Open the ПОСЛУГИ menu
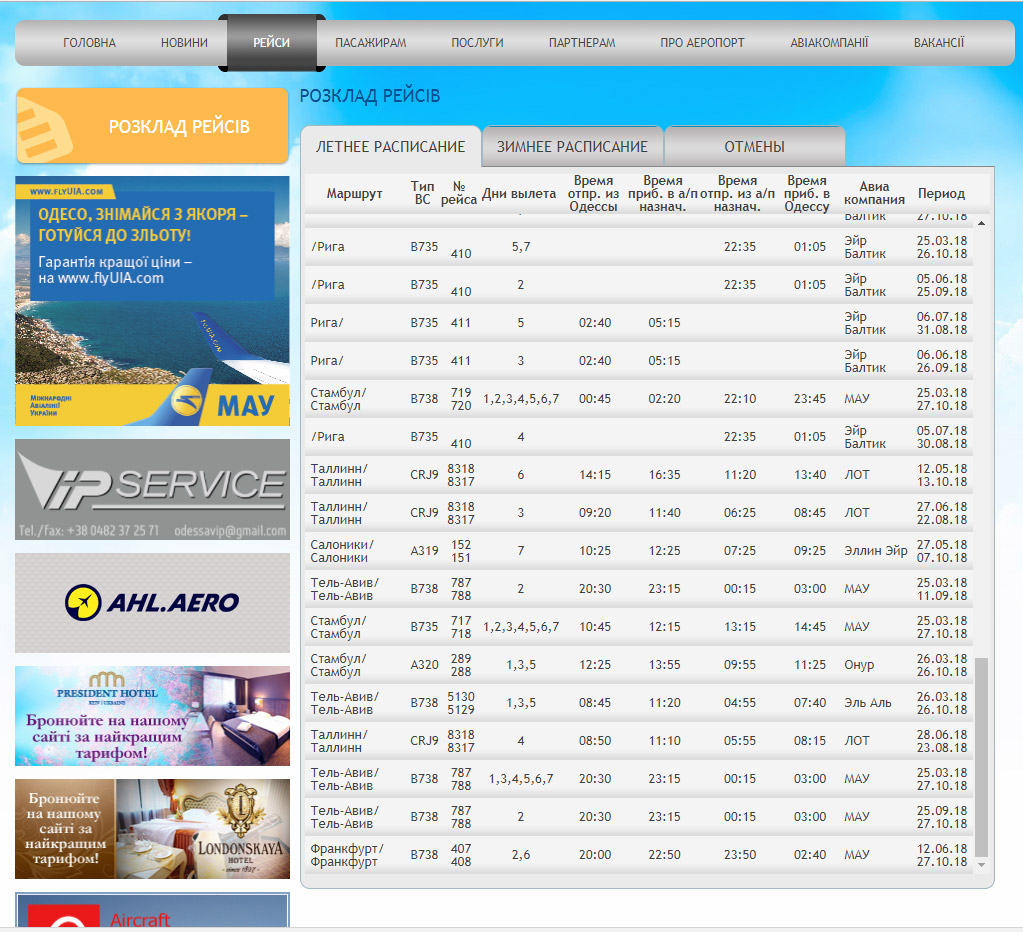 pos(477,42)
